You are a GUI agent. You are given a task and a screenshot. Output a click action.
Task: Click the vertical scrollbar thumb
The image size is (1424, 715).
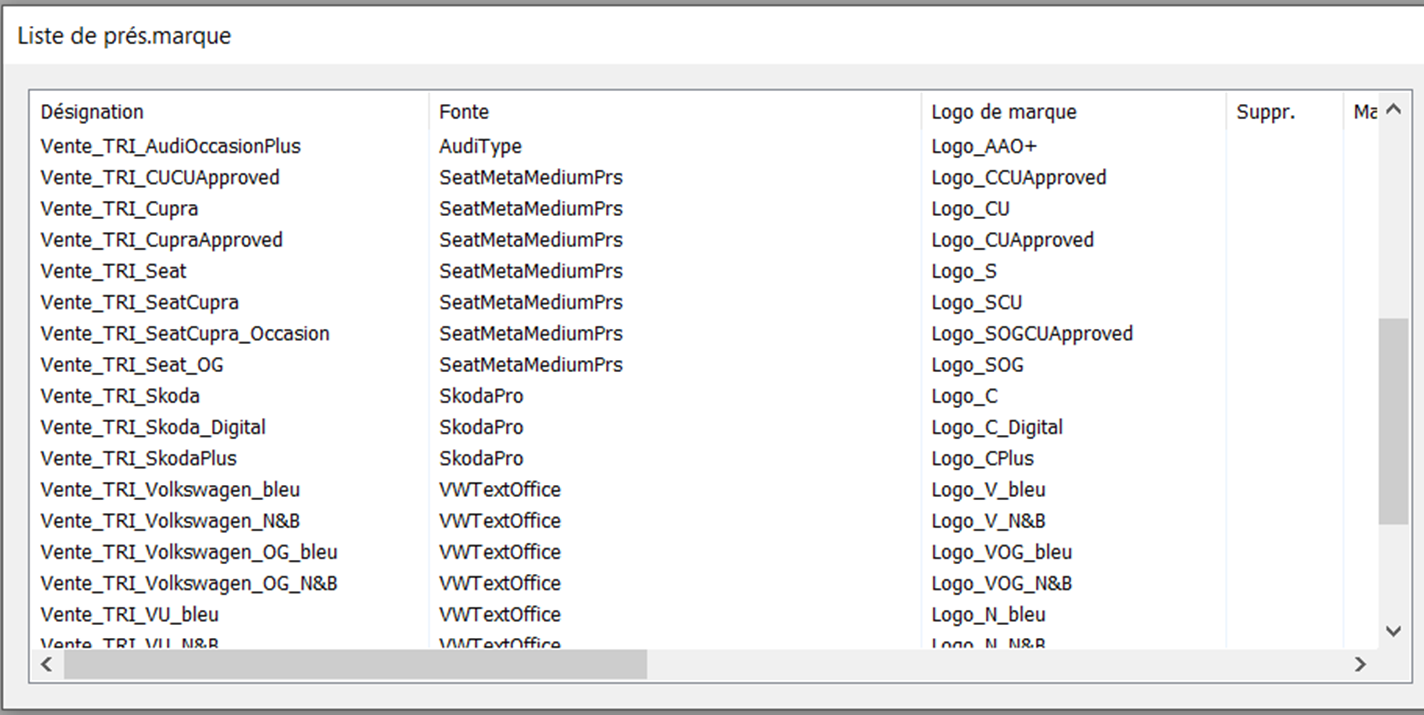pyautogui.click(x=1394, y=421)
